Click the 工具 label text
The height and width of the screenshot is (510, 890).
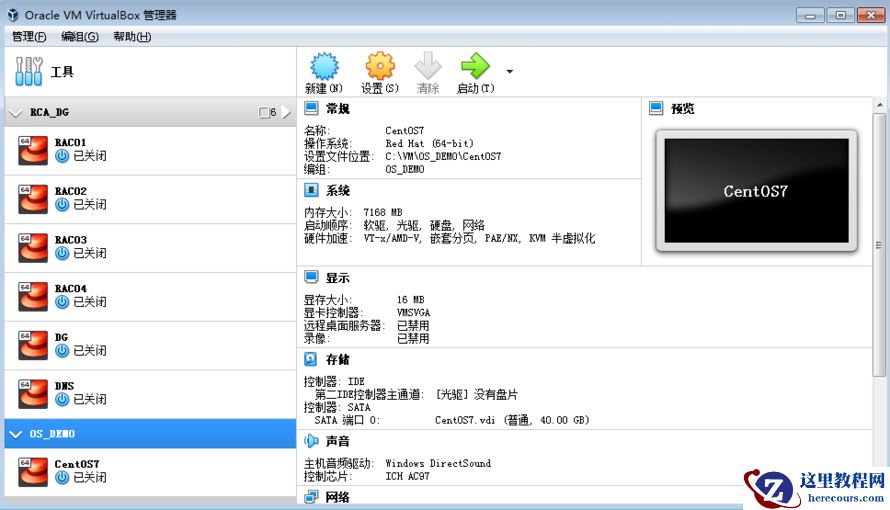(x=62, y=71)
